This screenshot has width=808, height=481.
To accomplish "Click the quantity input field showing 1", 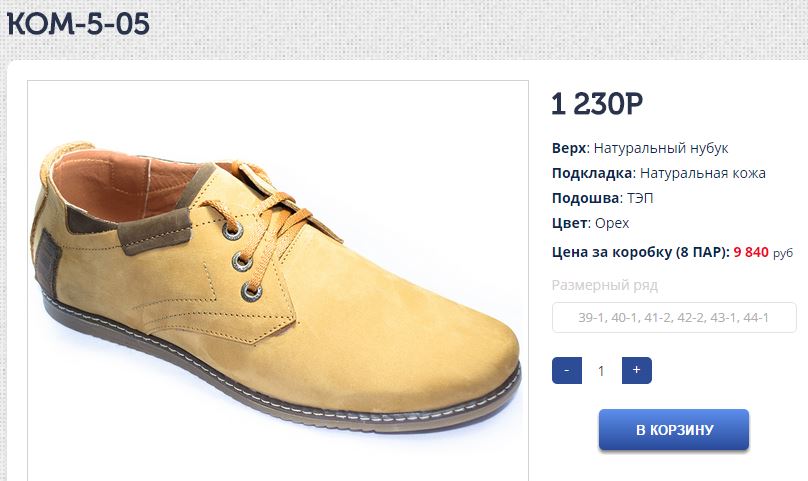I will tap(601, 370).
